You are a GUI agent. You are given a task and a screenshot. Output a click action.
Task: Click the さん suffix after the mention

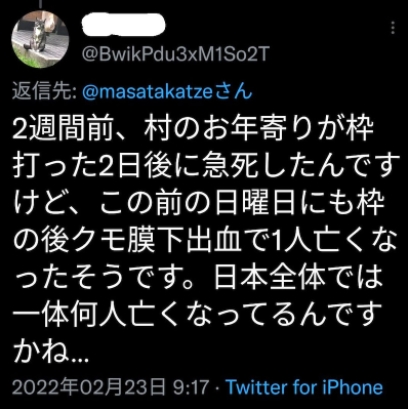click(233, 93)
